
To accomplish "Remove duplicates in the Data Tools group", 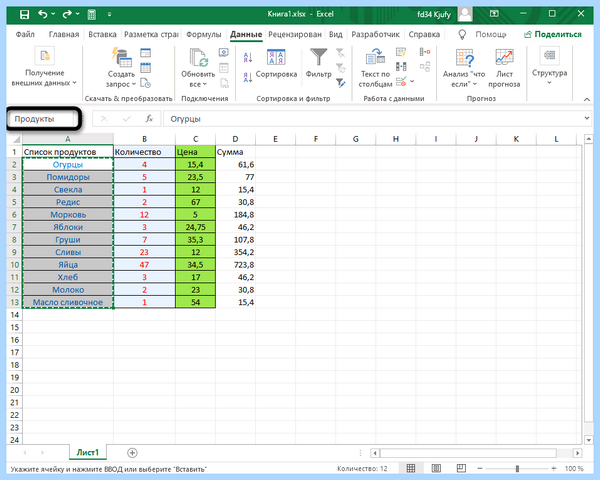I will click(x=401, y=67).
